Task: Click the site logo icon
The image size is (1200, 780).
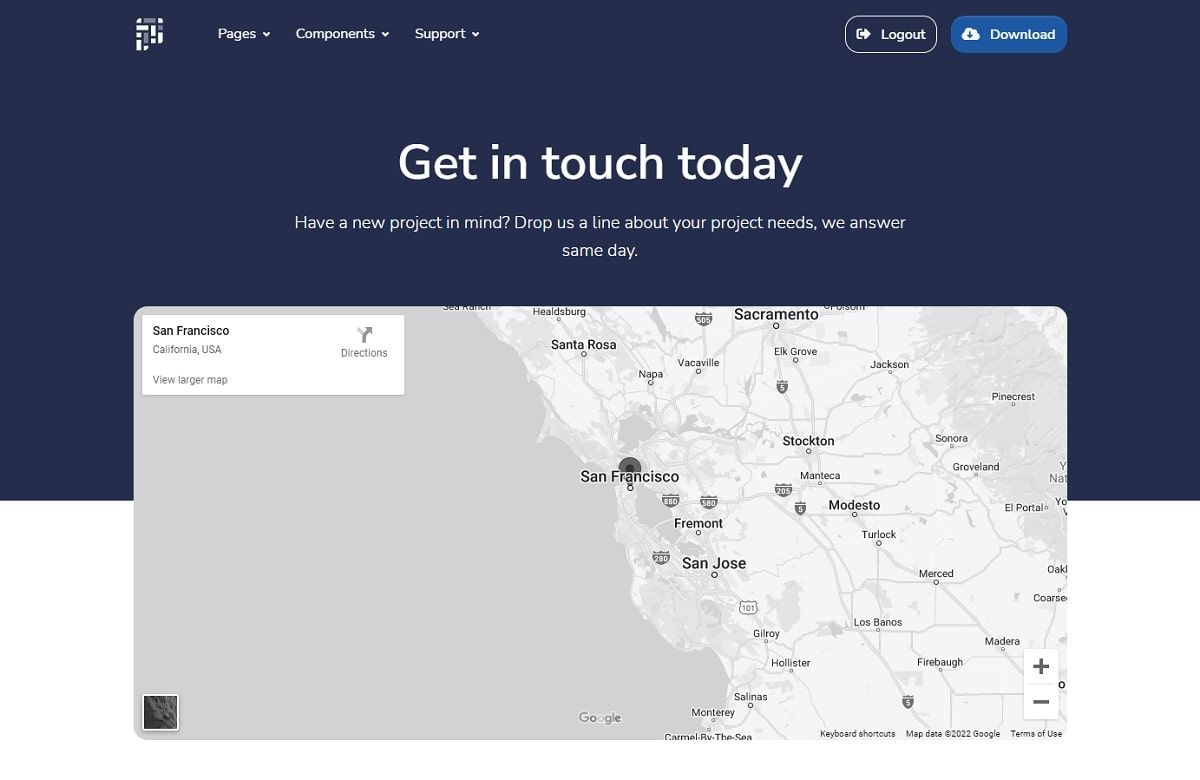Action: point(149,33)
